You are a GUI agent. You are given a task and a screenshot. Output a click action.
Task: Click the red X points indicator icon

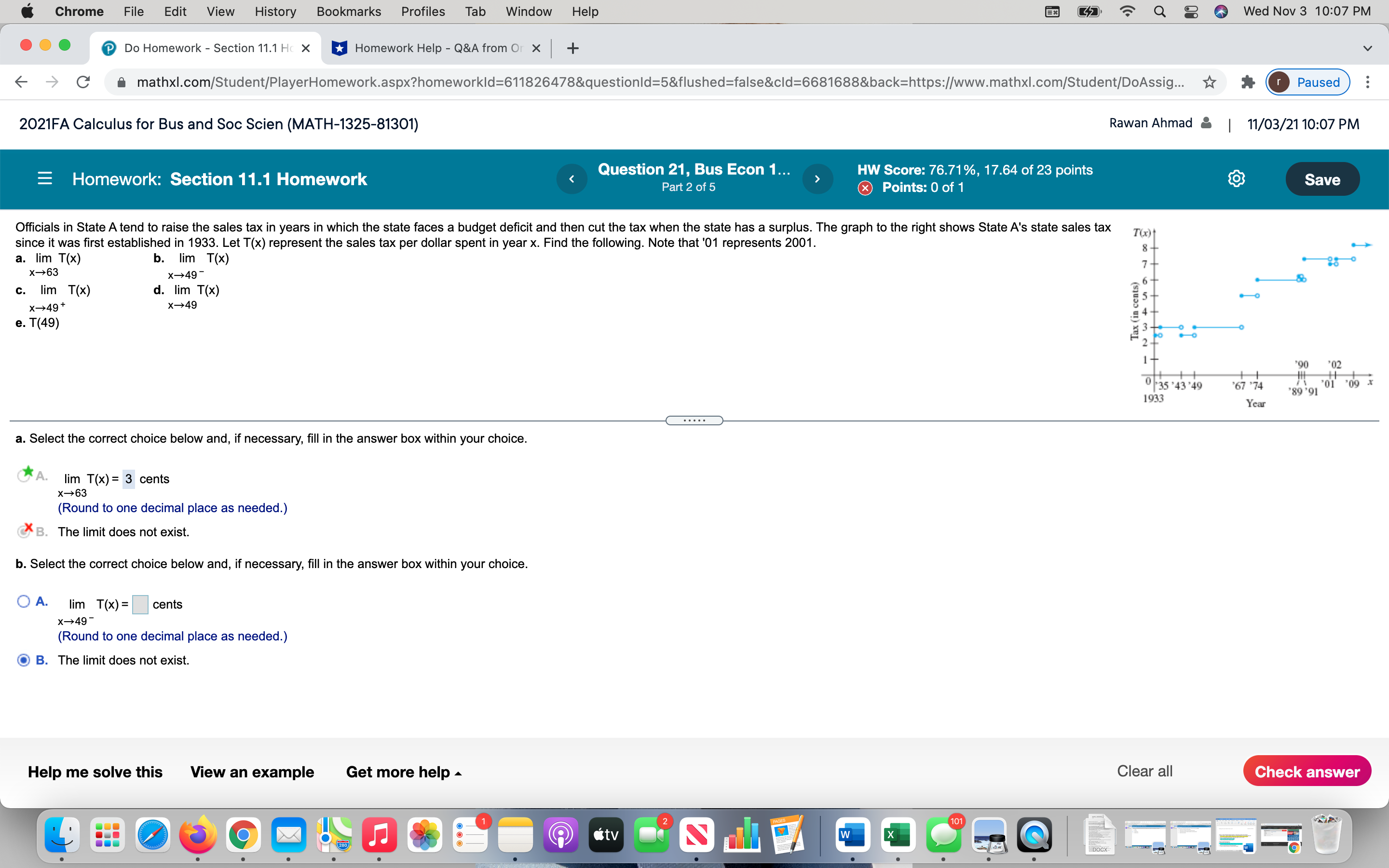(x=867, y=187)
